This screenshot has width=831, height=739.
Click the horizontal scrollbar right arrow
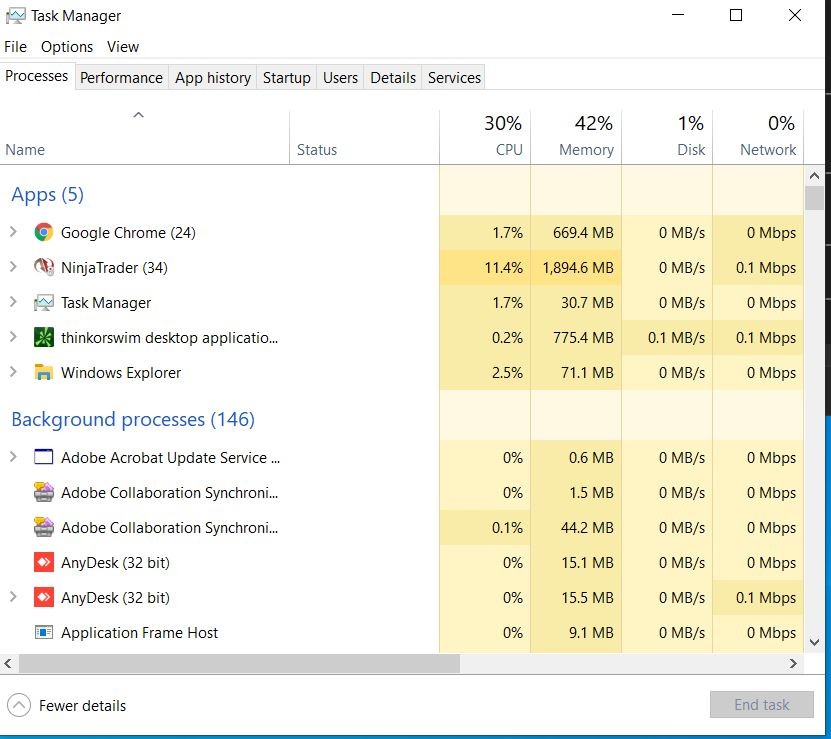794,663
